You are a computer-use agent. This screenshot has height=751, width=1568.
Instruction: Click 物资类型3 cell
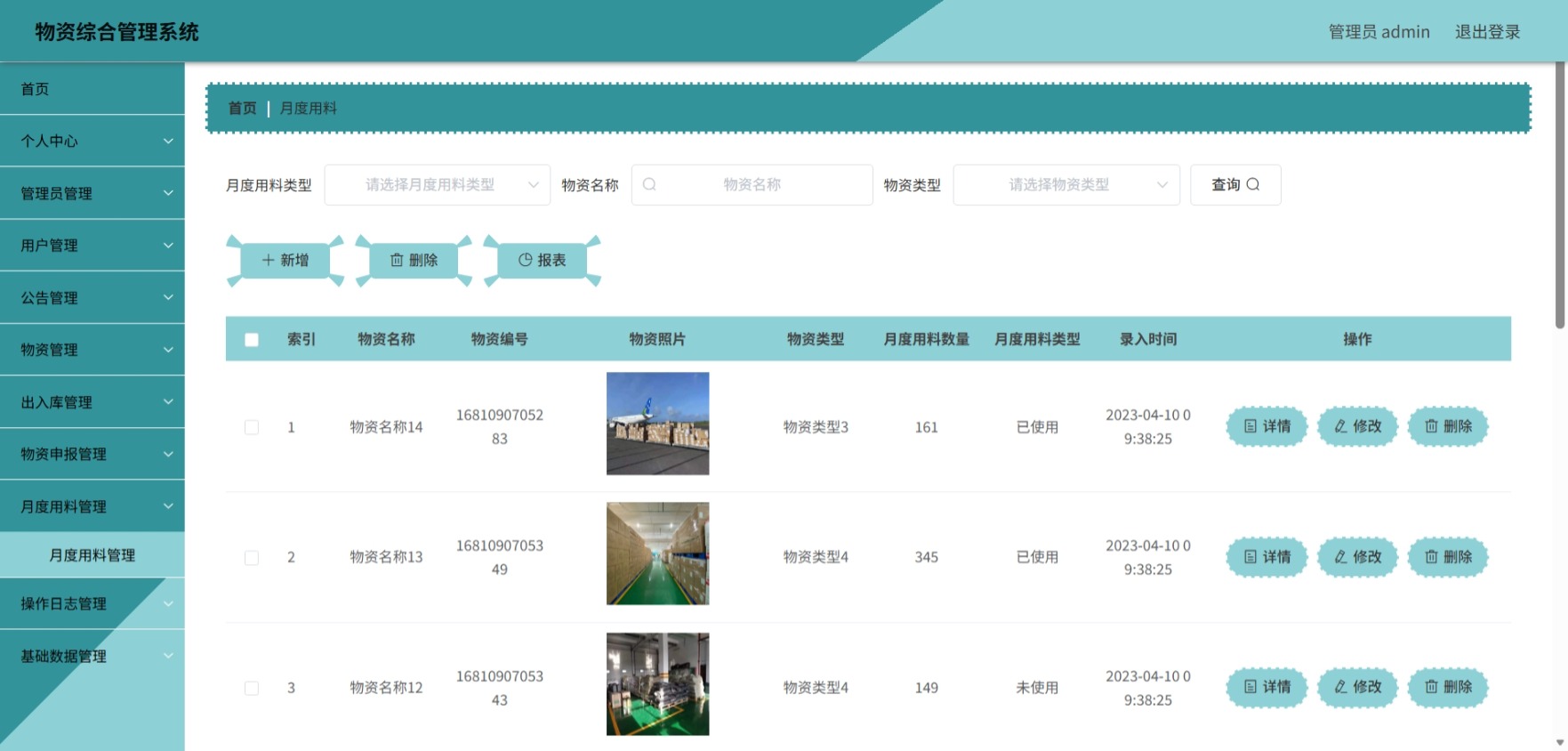(x=816, y=427)
